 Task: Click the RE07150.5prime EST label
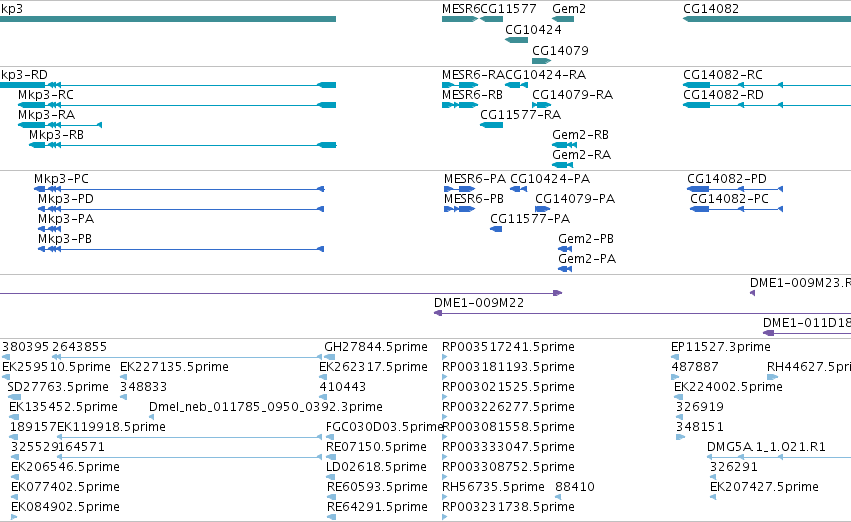376,448
